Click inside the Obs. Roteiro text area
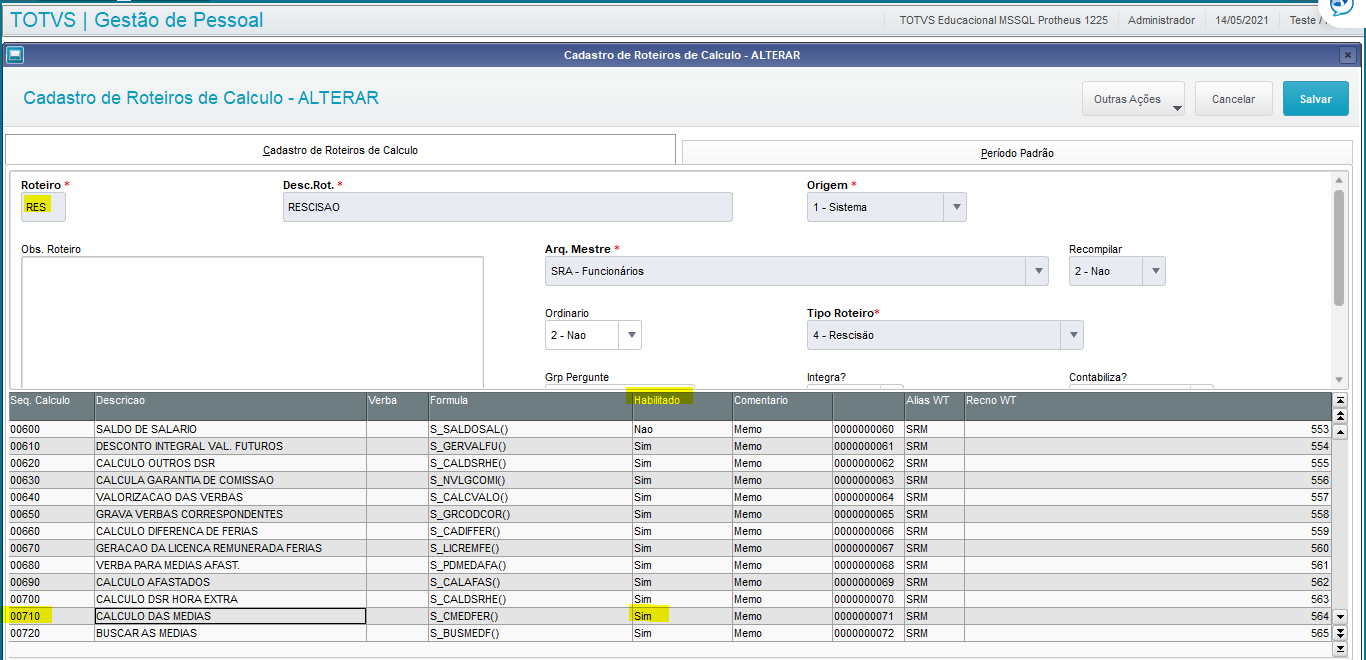This screenshot has height=660, width=1366. click(x=252, y=322)
